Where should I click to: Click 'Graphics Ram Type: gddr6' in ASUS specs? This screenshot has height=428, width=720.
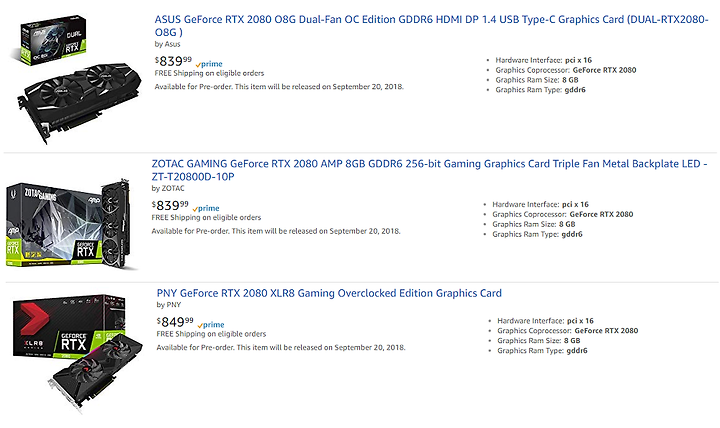tap(540, 90)
